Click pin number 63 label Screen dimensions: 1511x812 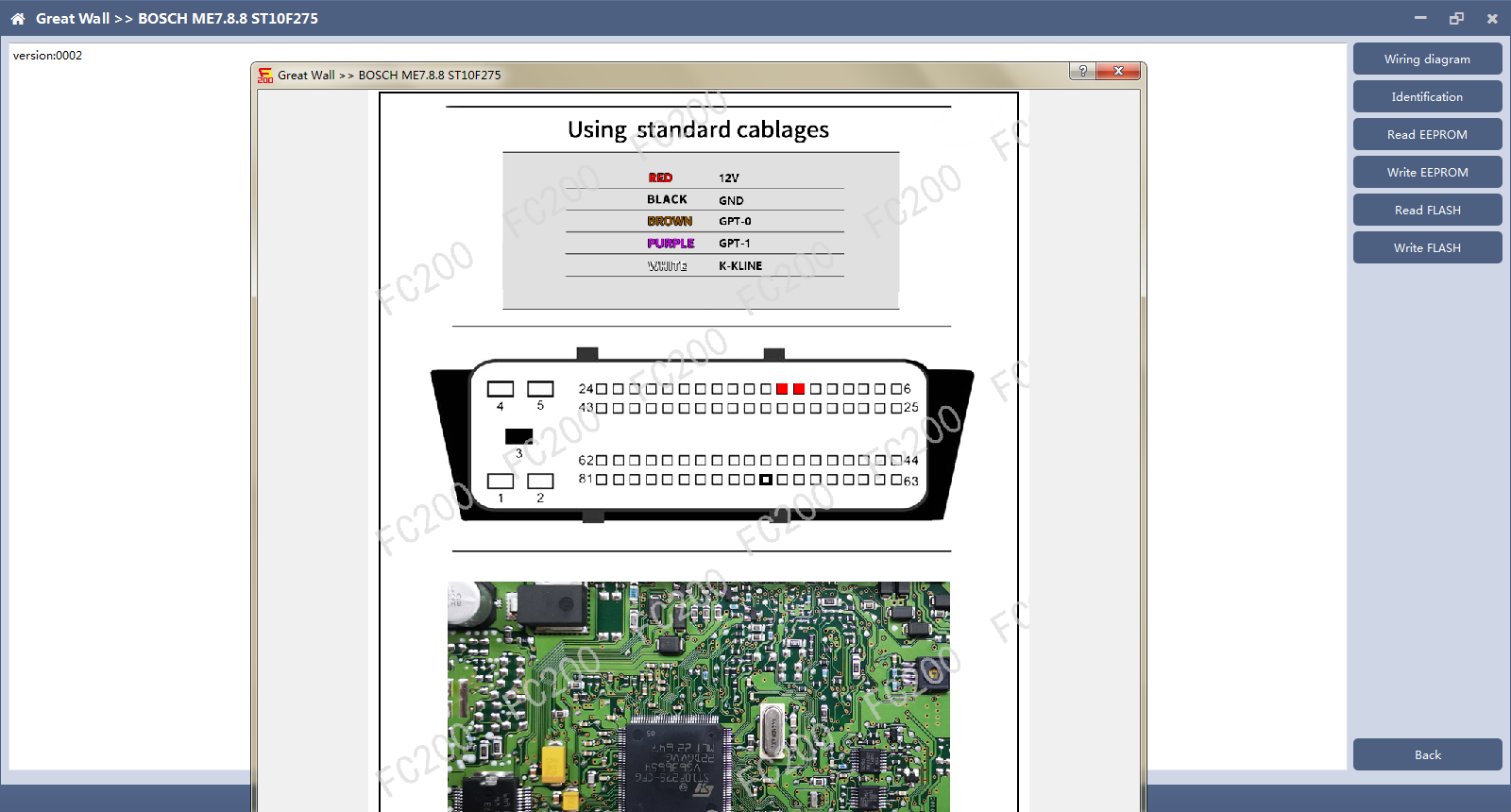(x=911, y=482)
